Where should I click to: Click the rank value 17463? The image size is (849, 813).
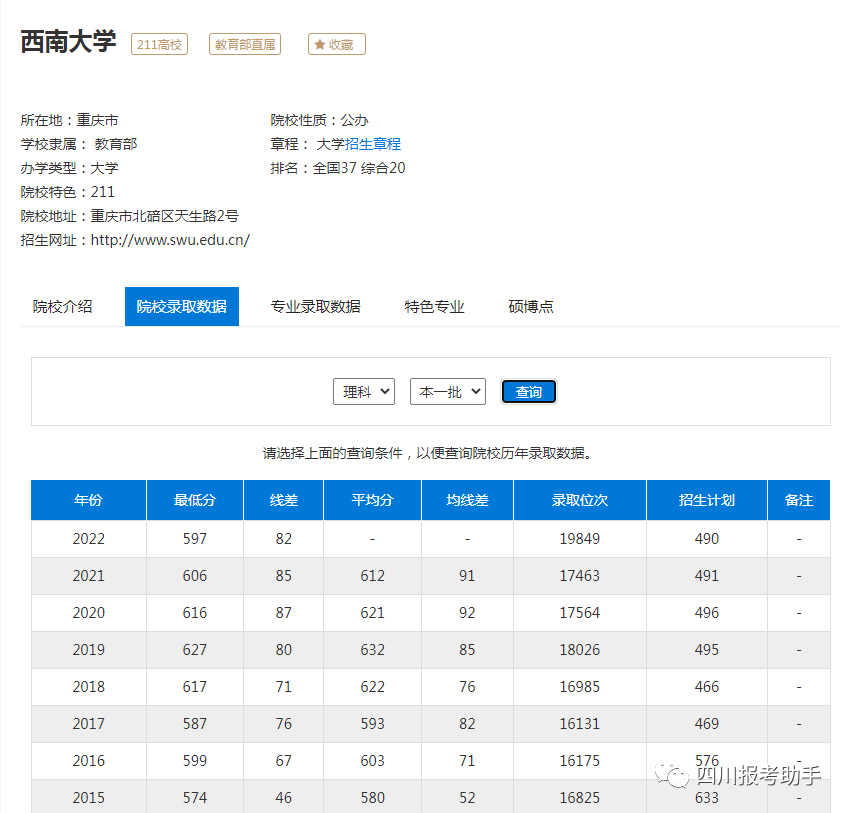580,576
